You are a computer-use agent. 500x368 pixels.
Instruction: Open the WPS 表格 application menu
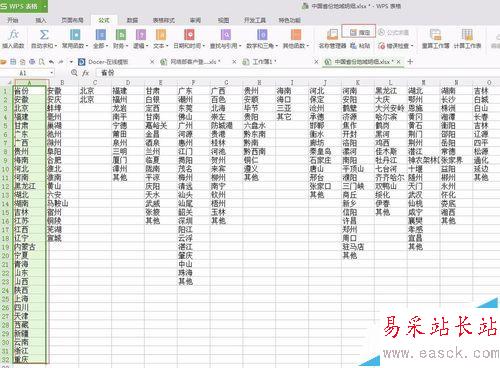coord(24,6)
